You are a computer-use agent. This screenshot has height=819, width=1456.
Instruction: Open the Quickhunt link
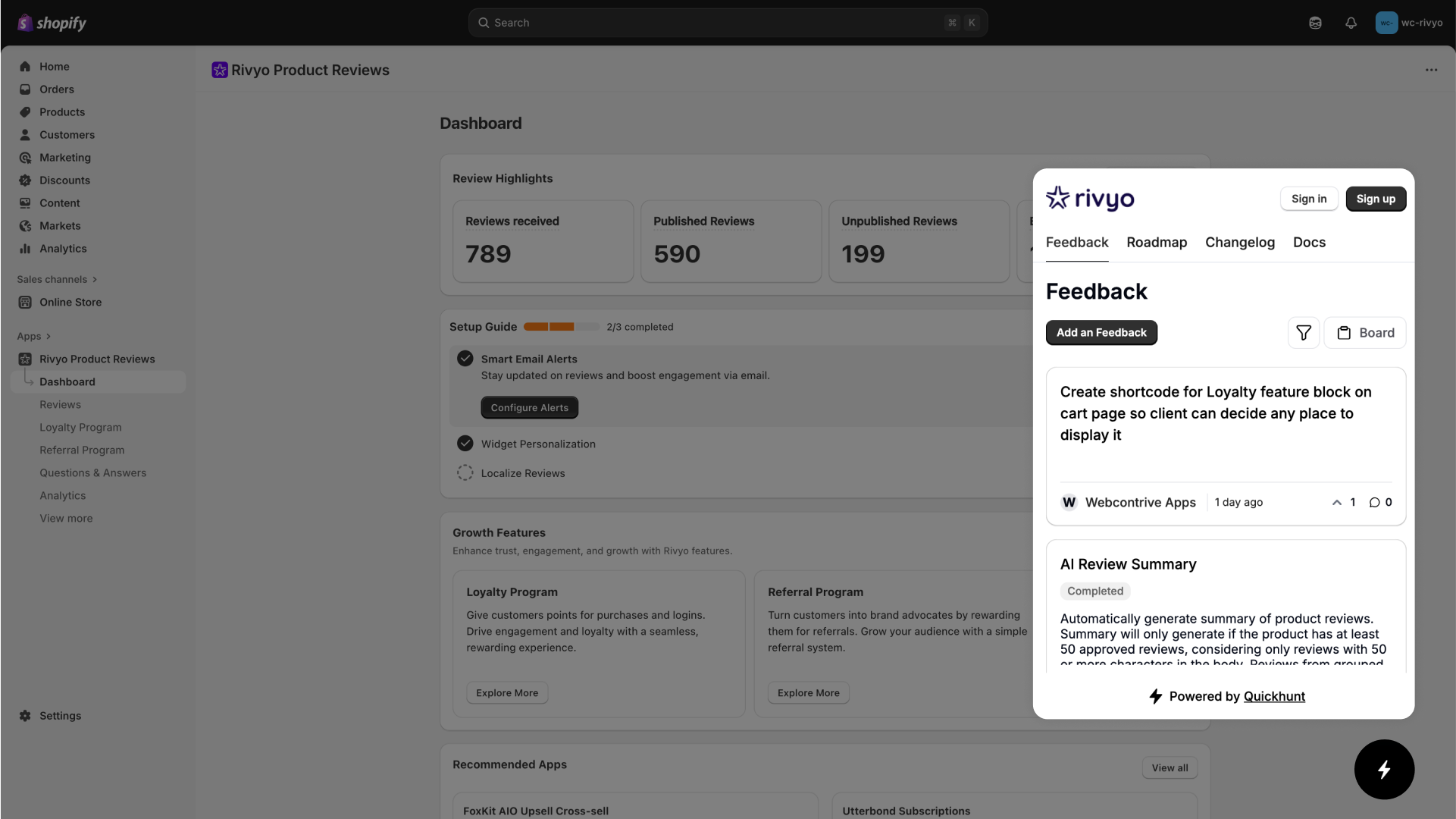pyautogui.click(x=1274, y=697)
